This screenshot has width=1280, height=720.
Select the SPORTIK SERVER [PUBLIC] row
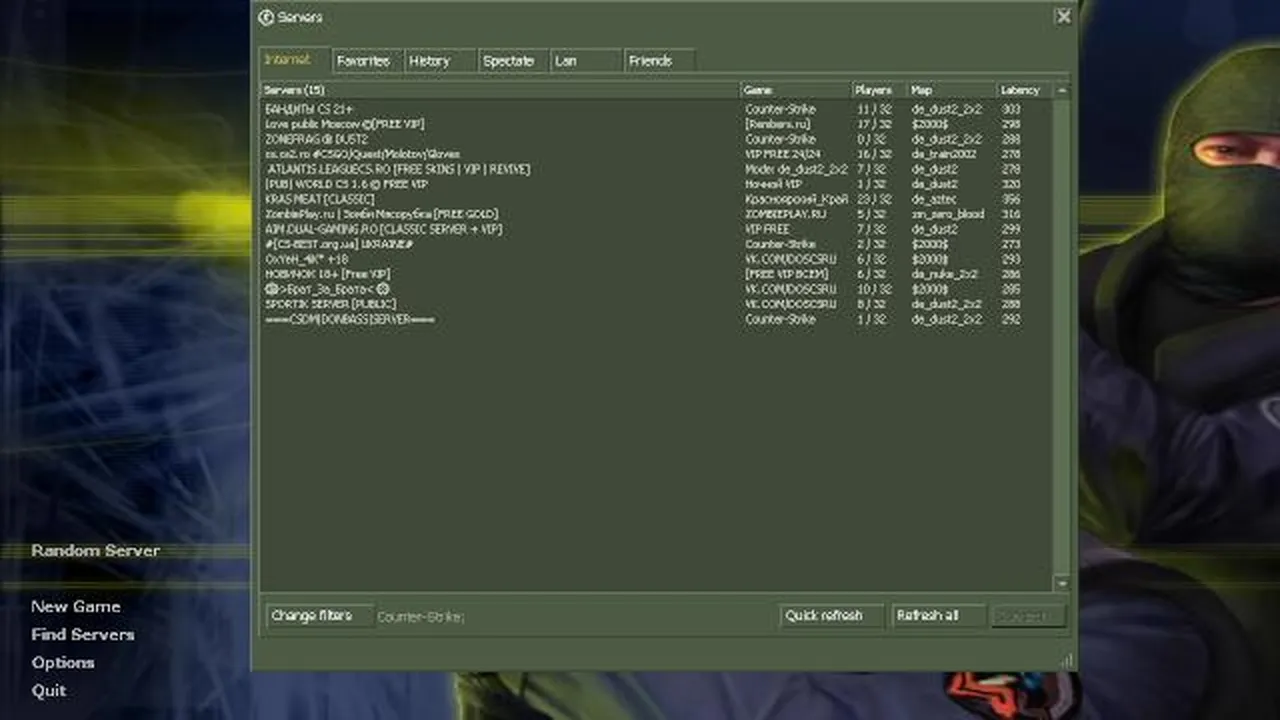(656, 304)
